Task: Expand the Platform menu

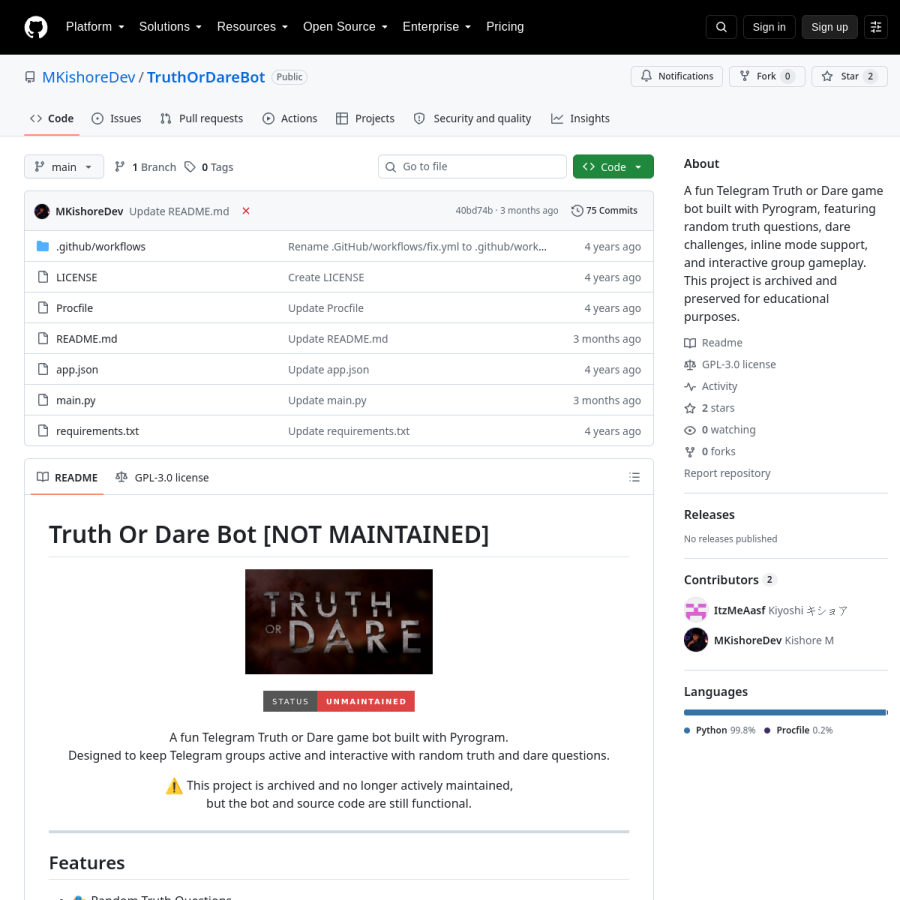Action: pos(95,26)
